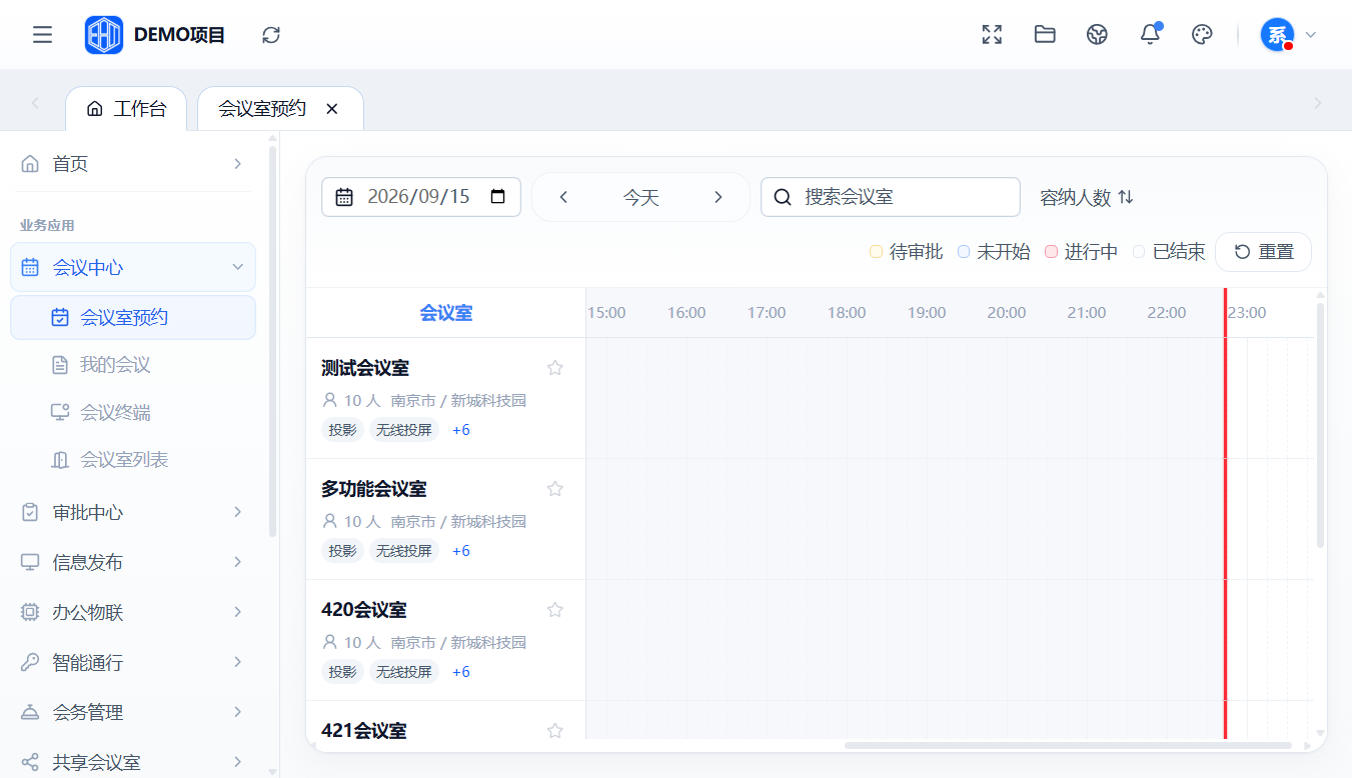Jump to 今天 in the schedule

pyautogui.click(x=641, y=197)
